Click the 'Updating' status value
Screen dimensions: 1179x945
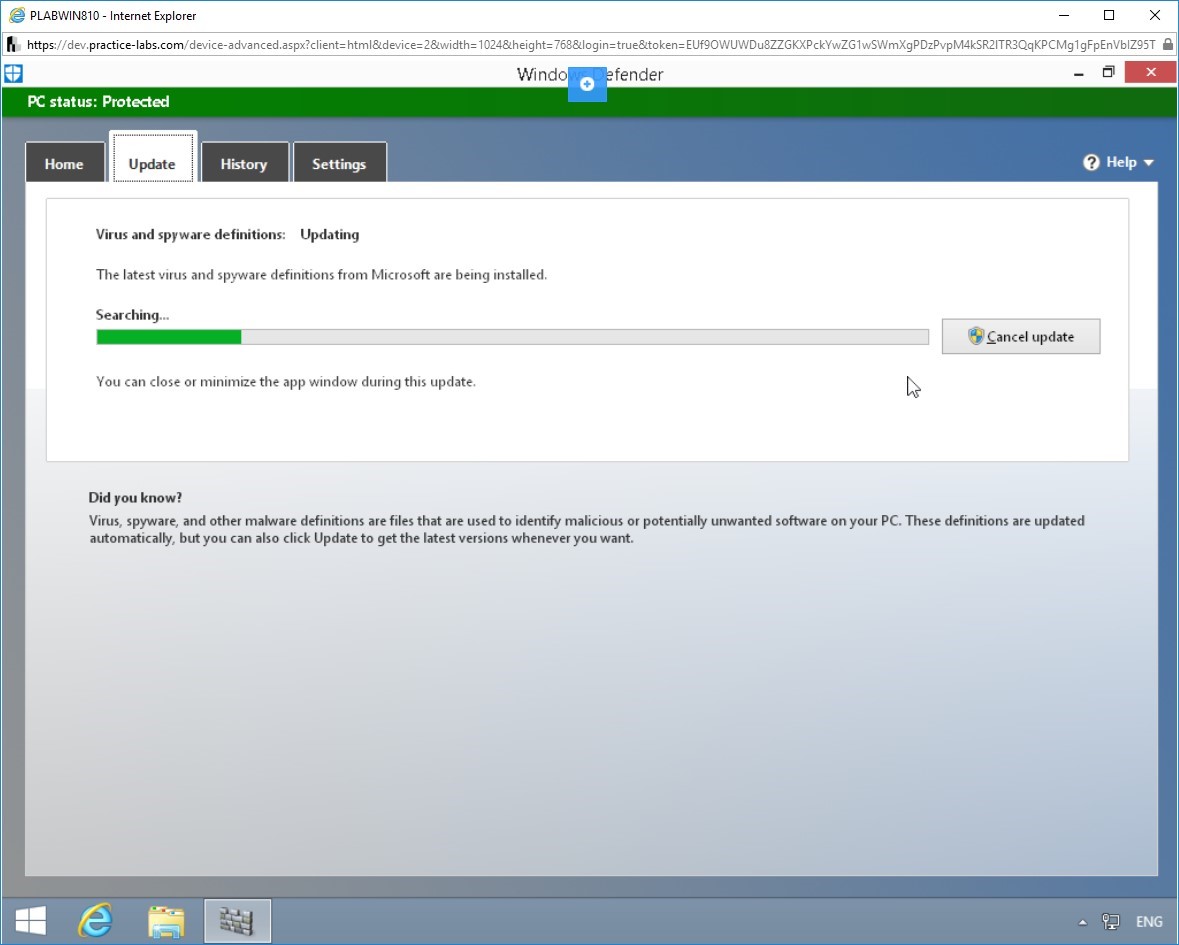coord(329,235)
